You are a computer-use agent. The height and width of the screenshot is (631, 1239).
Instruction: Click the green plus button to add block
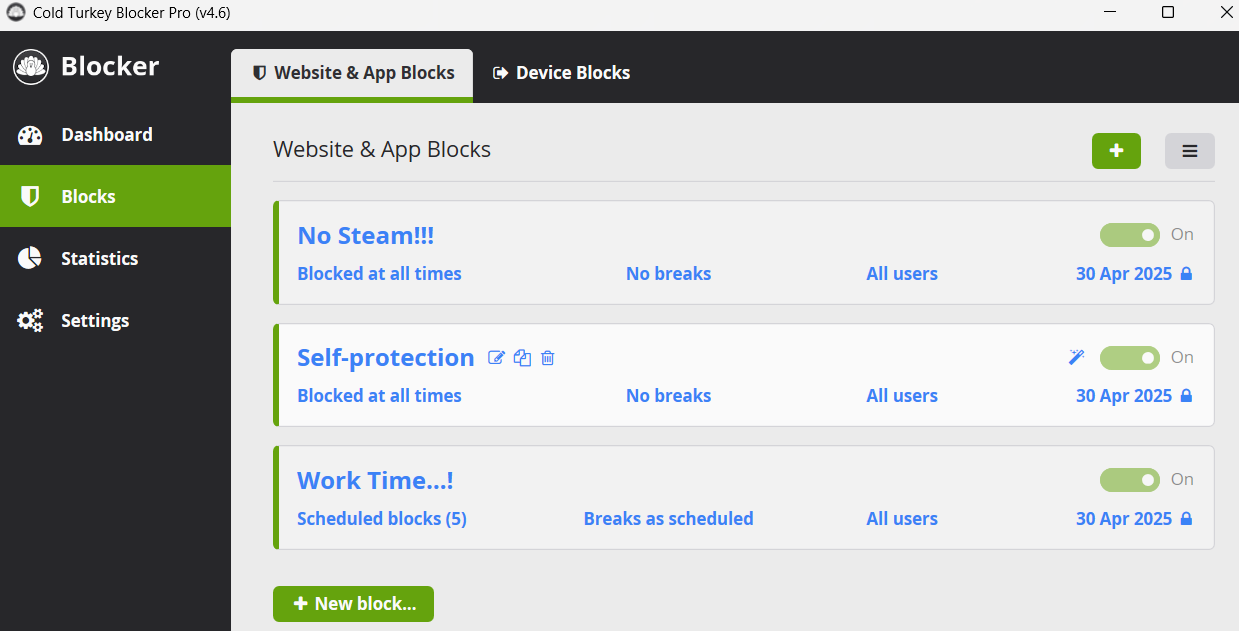(x=1116, y=150)
